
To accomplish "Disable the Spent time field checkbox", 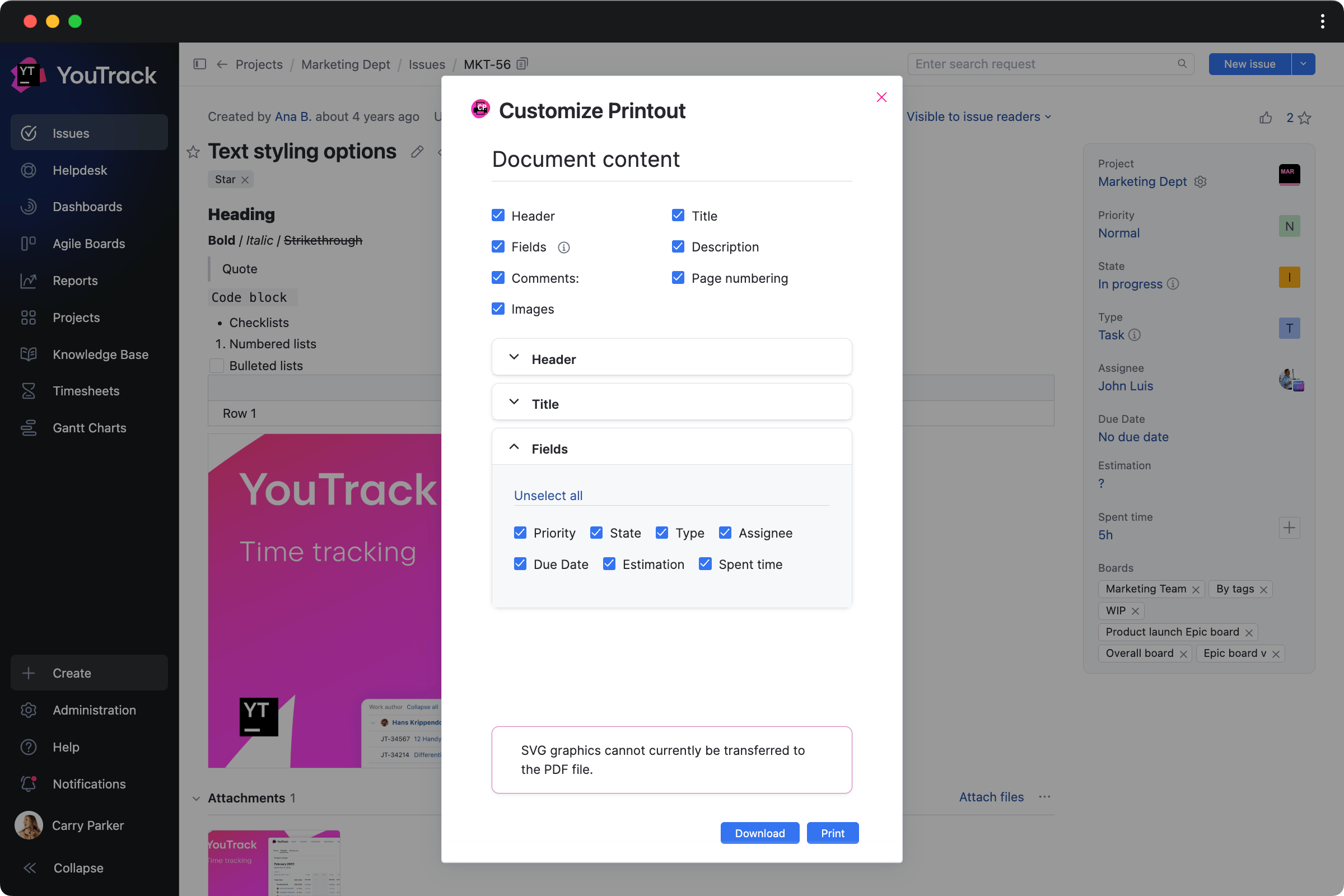I will pyautogui.click(x=705, y=564).
